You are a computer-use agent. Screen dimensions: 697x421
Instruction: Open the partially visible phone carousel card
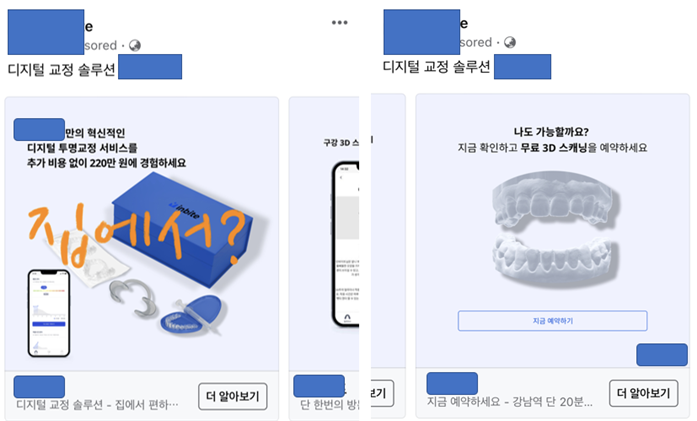coord(324,258)
